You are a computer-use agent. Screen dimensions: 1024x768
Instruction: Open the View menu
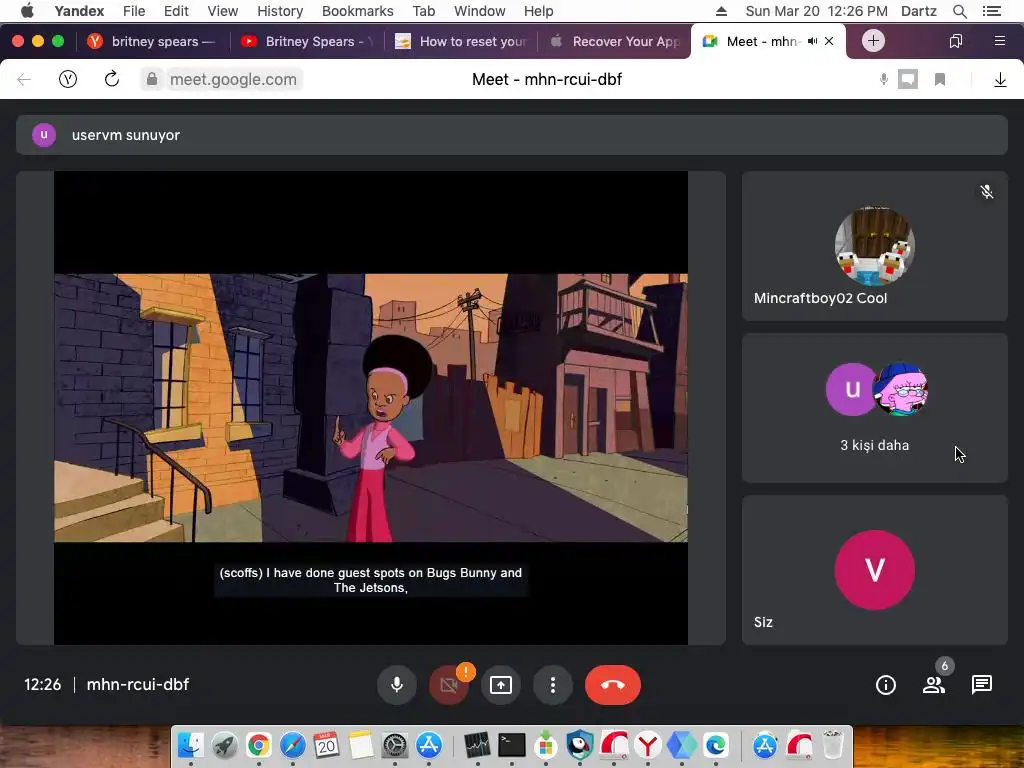click(x=223, y=11)
